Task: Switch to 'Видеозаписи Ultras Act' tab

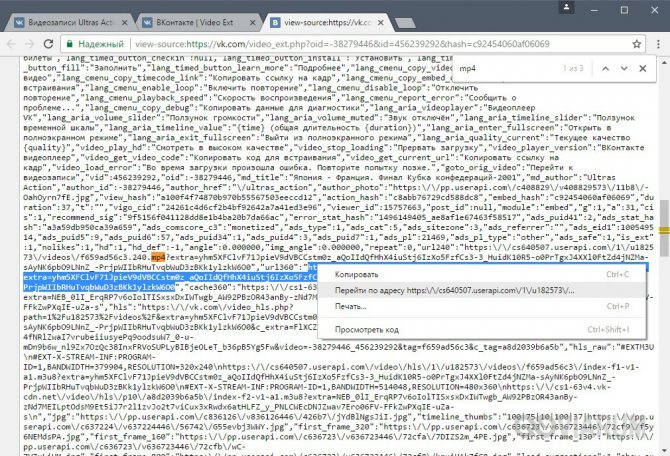Action: (x=70, y=22)
